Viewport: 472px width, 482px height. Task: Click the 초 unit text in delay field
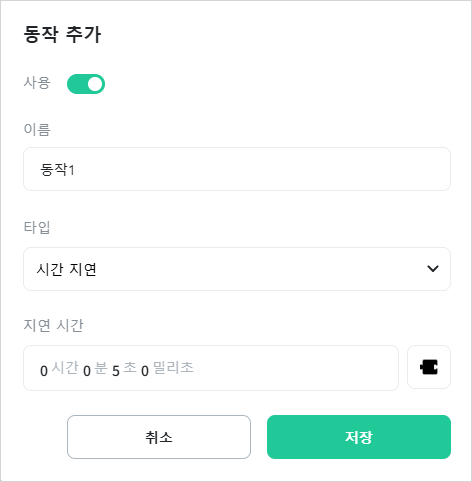click(x=130, y=368)
